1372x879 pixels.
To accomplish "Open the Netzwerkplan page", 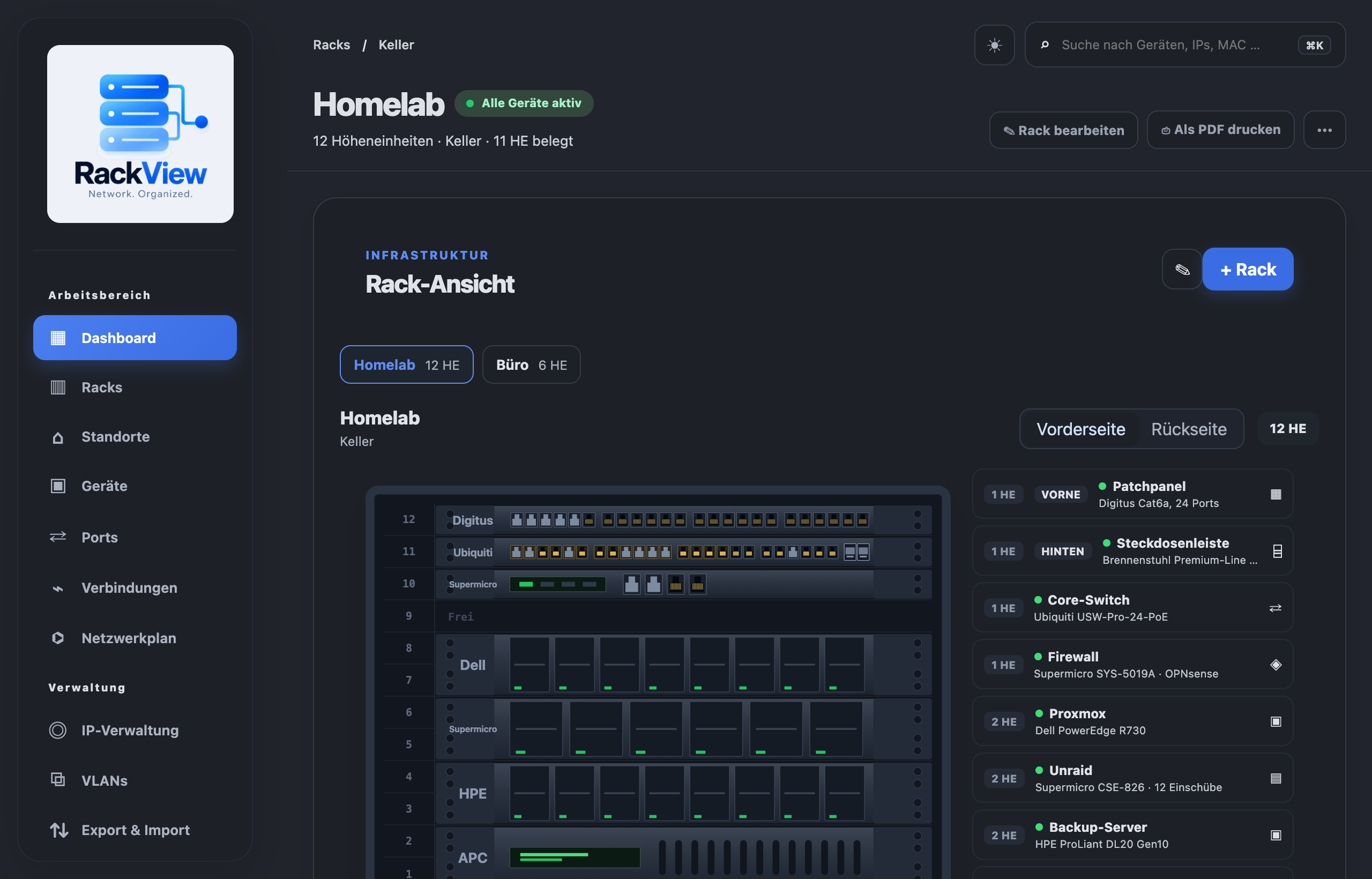I will (x=135, y=638).
